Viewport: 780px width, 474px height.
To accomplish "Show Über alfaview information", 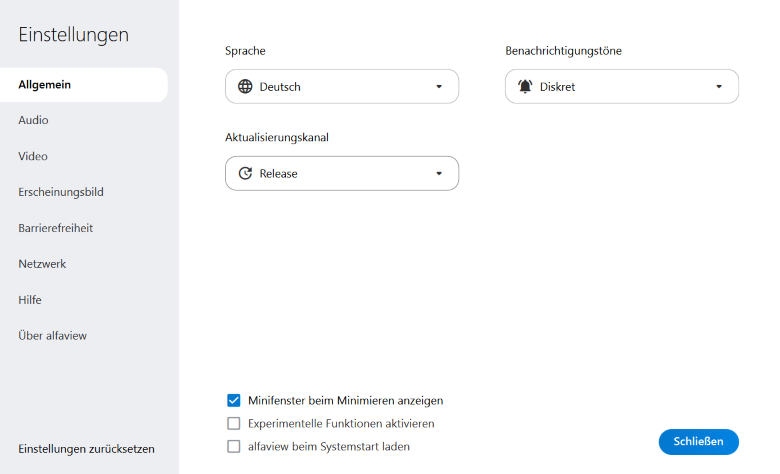I will [x=53, y=336].
